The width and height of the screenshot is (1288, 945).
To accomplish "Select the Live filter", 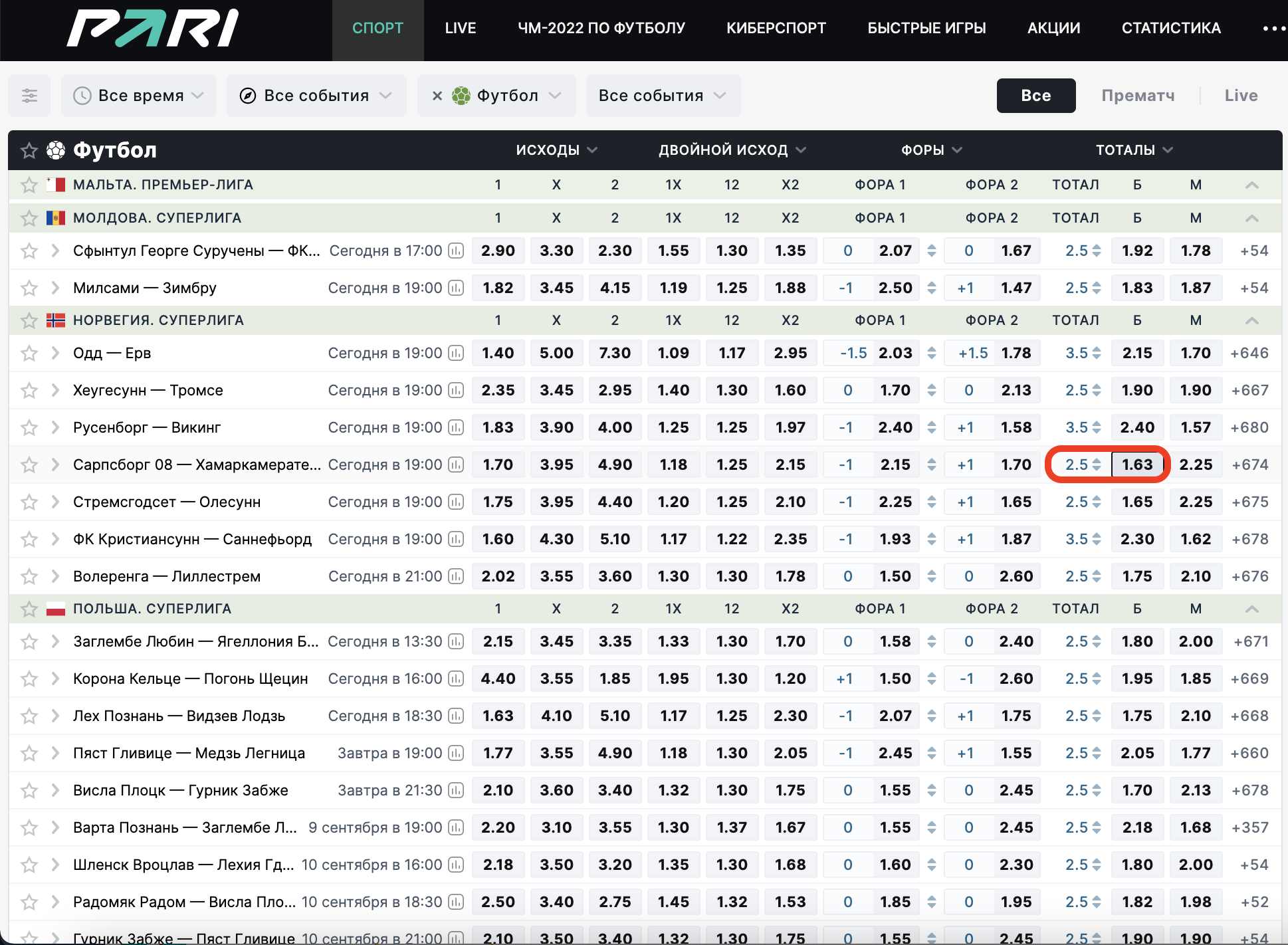I will [x=1241, y=96].
